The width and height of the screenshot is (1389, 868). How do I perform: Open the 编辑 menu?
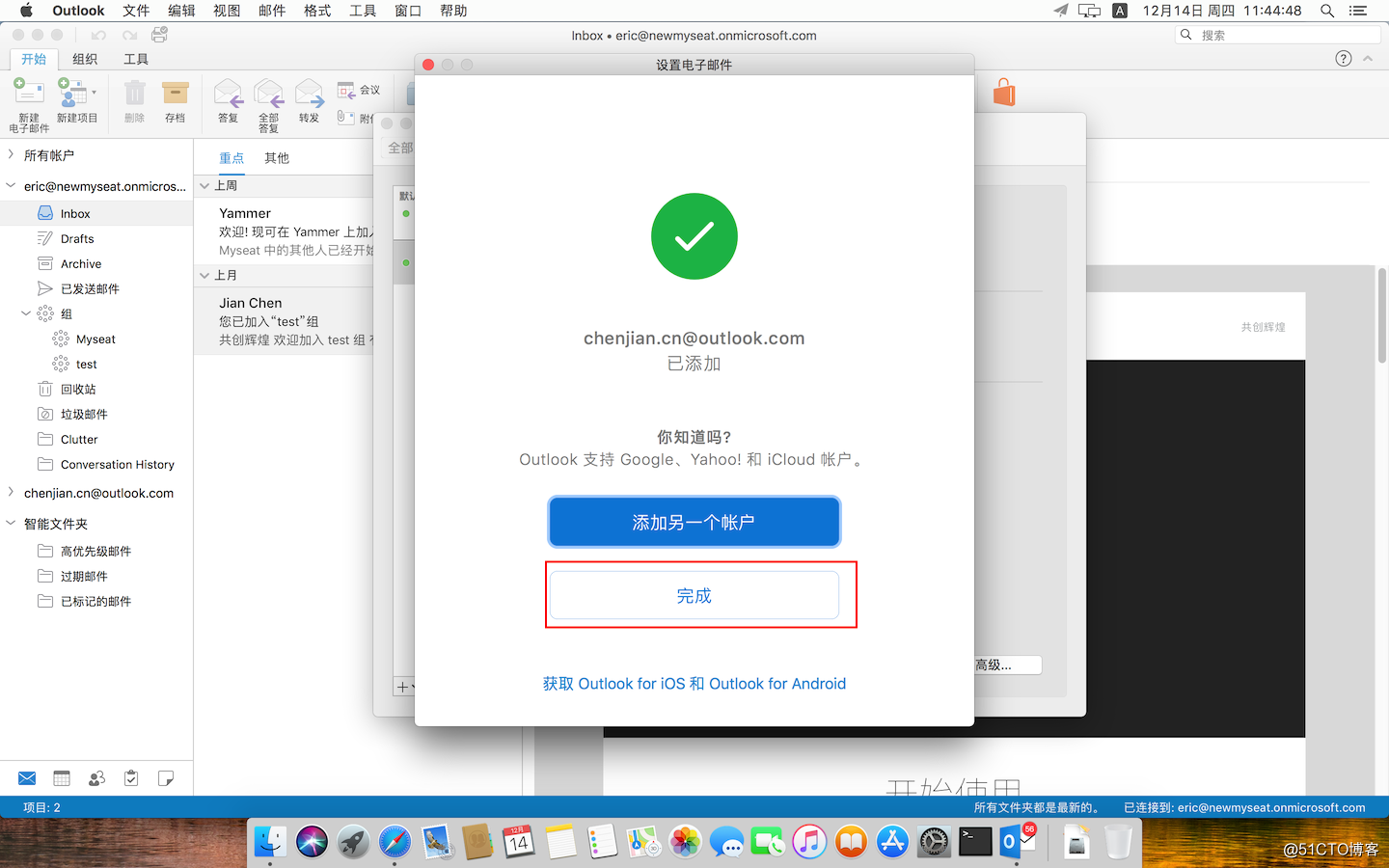point(181,11)
